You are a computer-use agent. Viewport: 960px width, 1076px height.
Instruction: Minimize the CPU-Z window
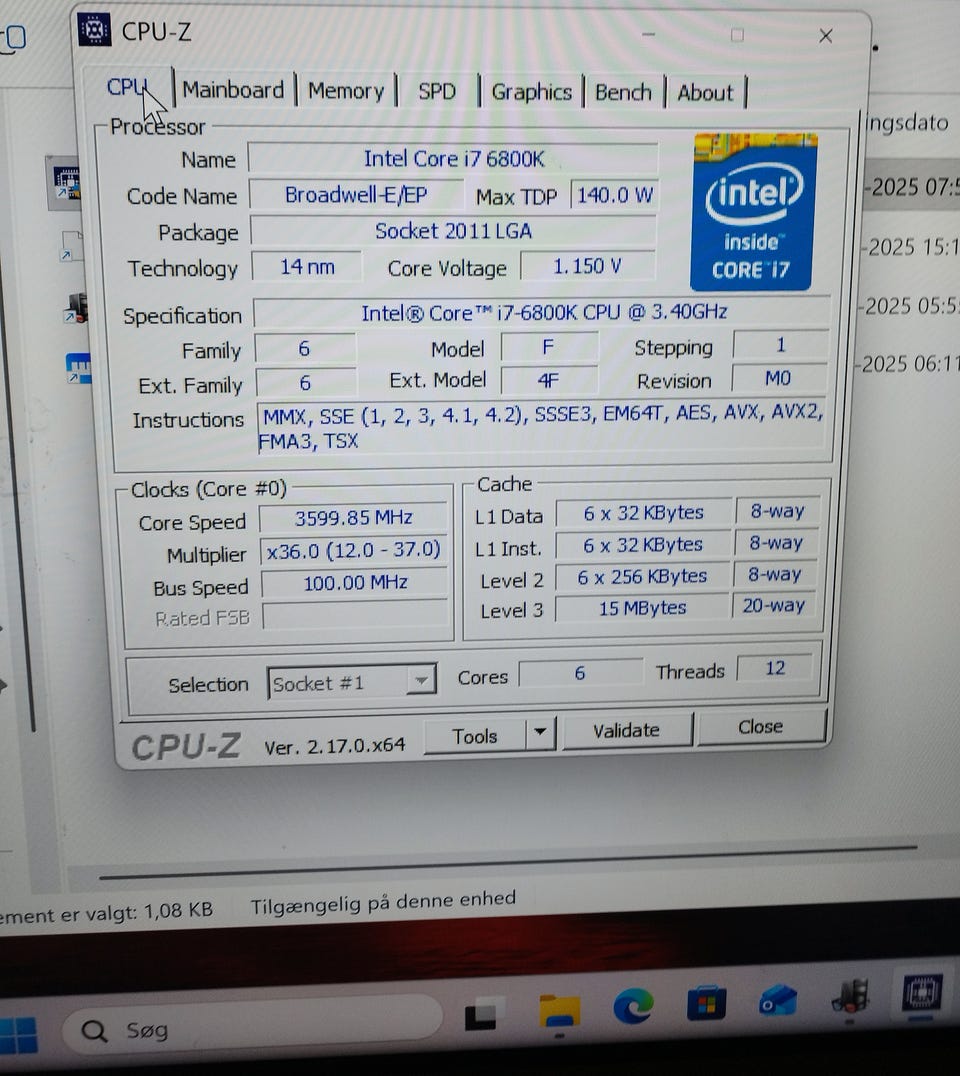tap(648, 34)
